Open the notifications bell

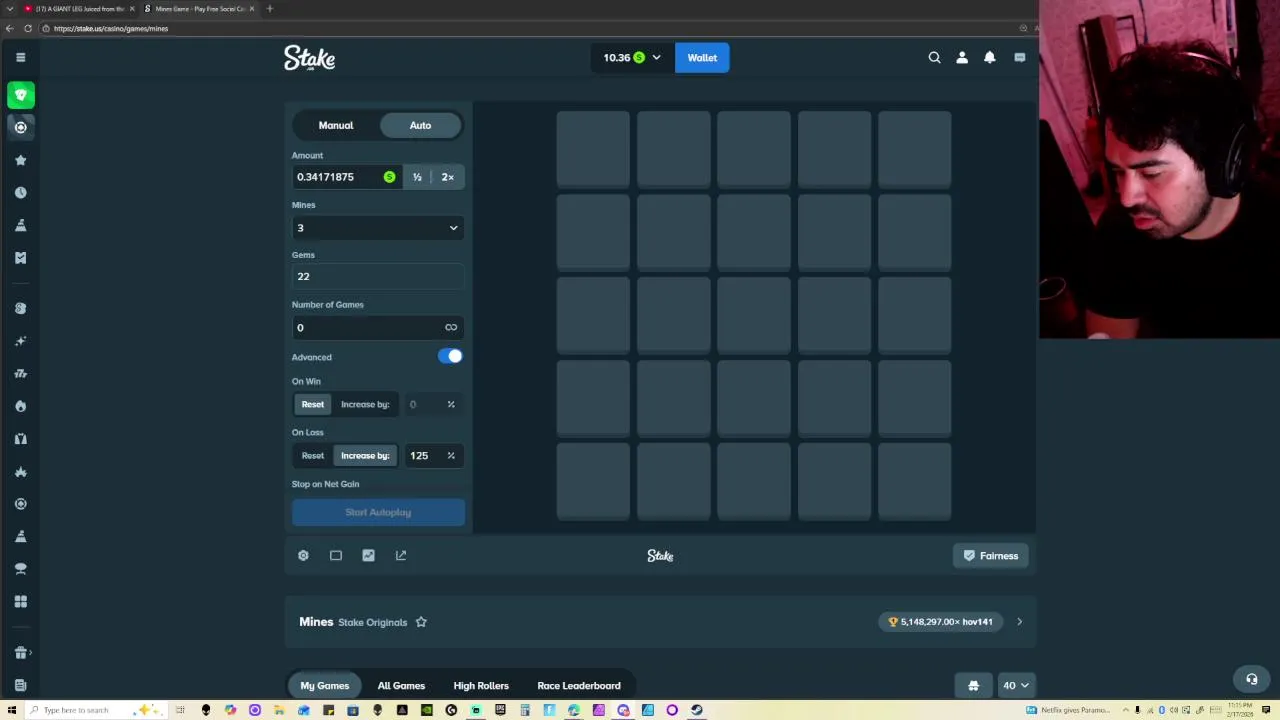(990, 58)
